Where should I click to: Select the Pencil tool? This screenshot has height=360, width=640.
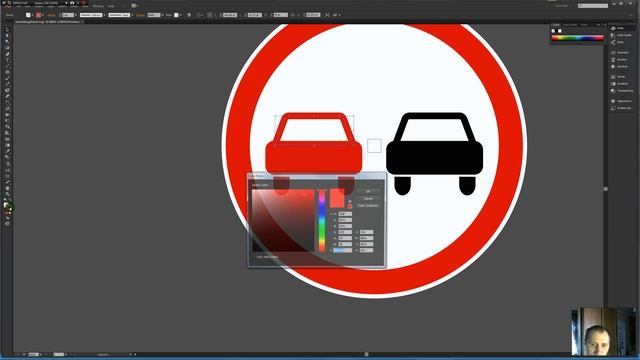tap(7, 84)
